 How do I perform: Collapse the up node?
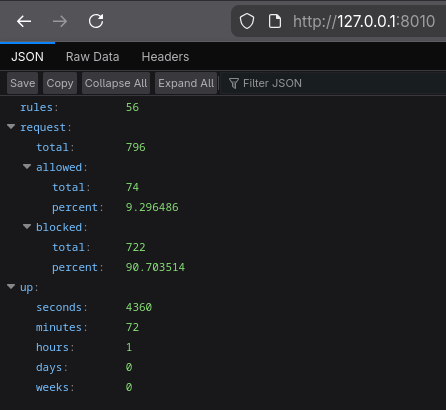pos(11,287)
